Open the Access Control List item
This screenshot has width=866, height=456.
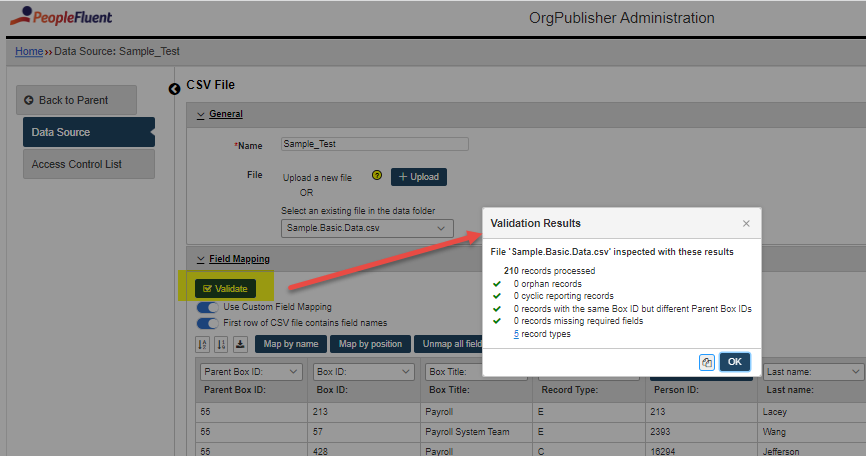tap(89, 164)
